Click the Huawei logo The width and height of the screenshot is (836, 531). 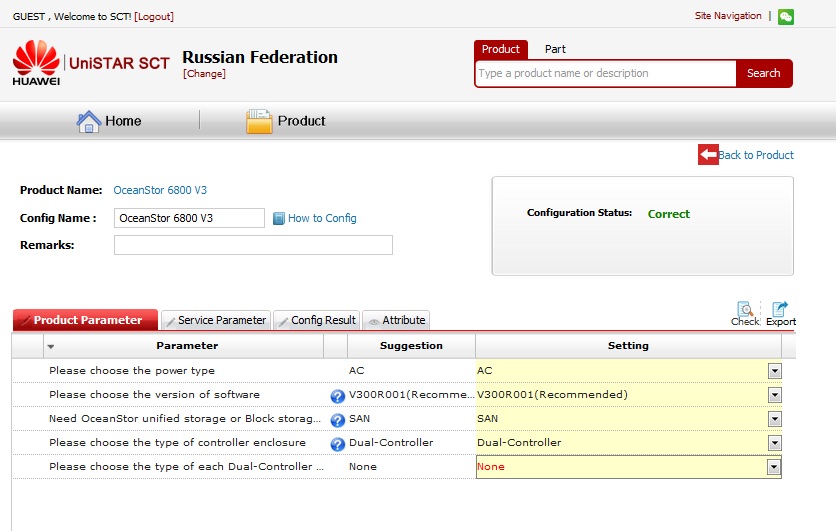(x=36, y=62)
